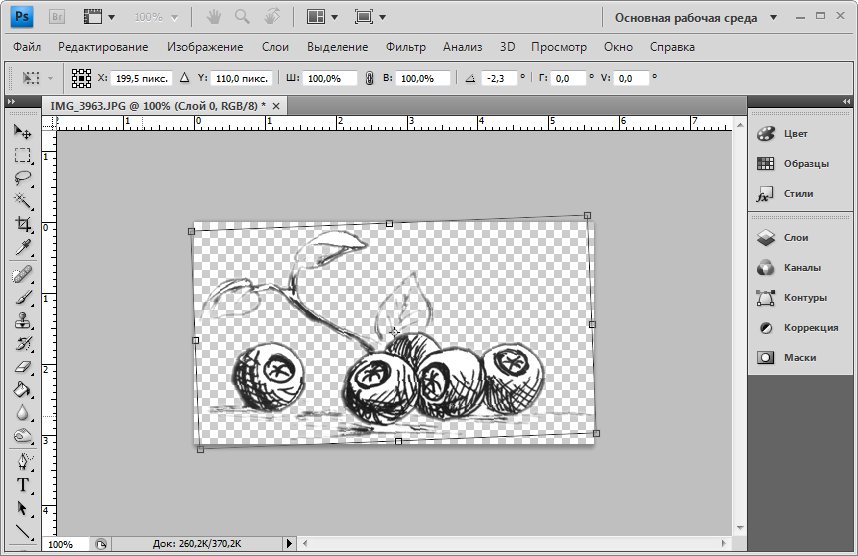
Task: Select the Move tool
Action: click(x=22, y=131)
